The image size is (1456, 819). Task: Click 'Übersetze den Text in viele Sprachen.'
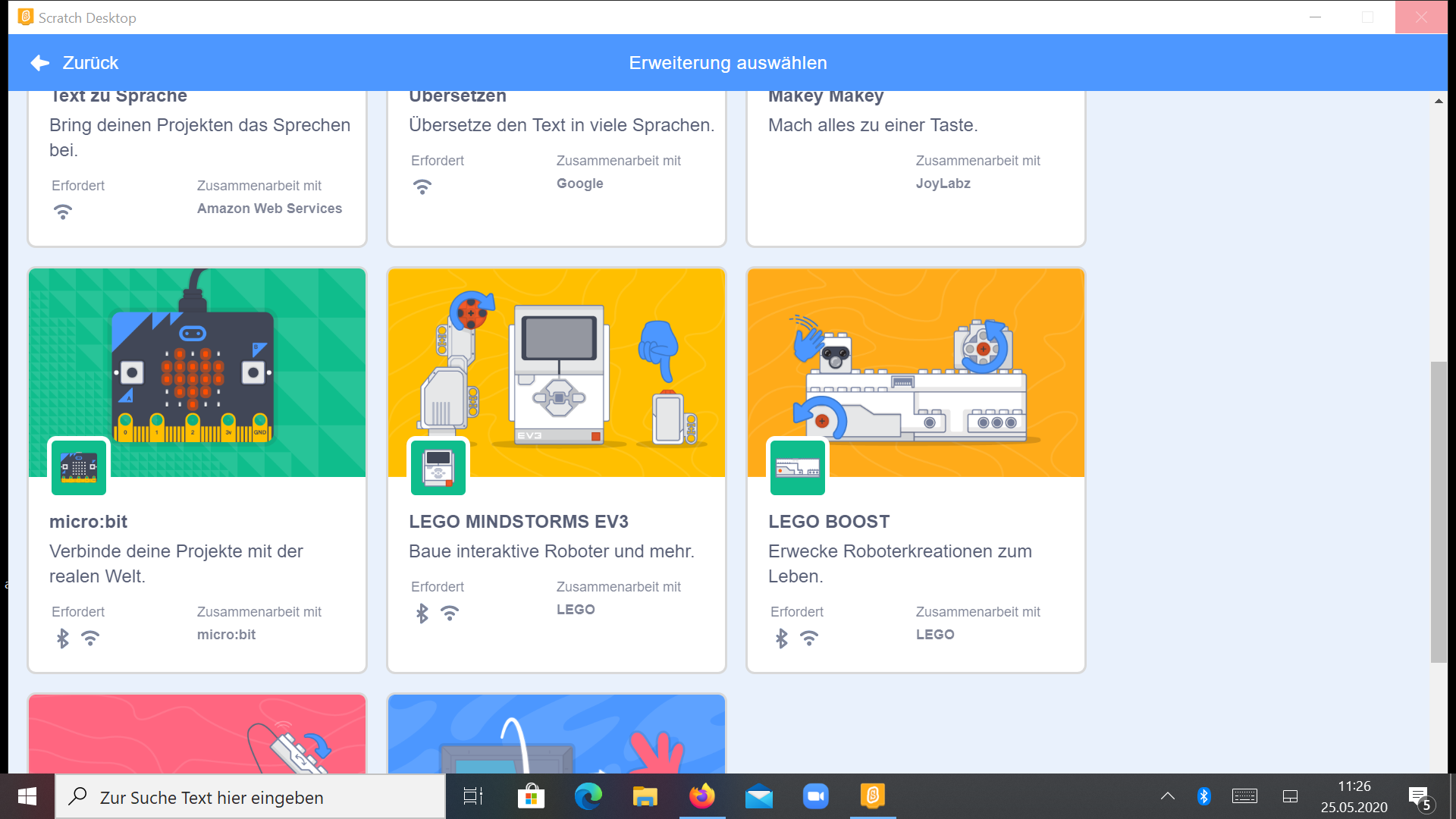[561, 125]
